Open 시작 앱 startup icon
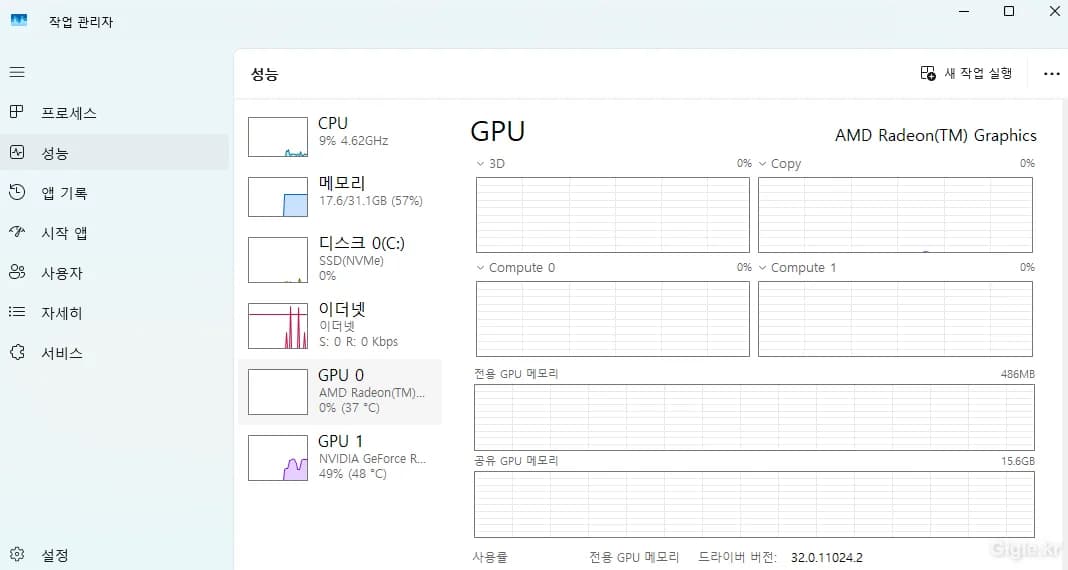 pos(17,232)
